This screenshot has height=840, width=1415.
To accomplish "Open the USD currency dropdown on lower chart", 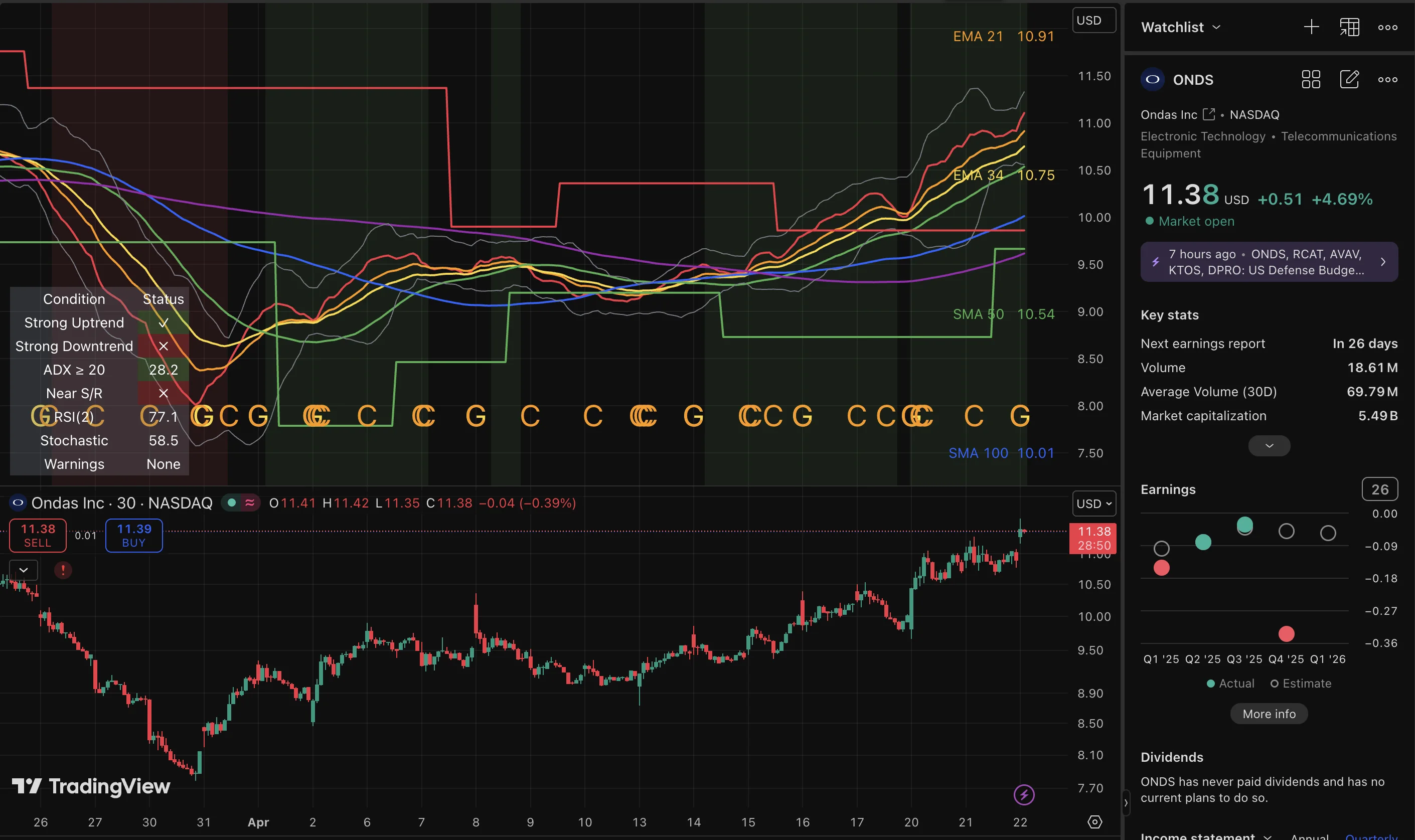I will pos(1093,504).
